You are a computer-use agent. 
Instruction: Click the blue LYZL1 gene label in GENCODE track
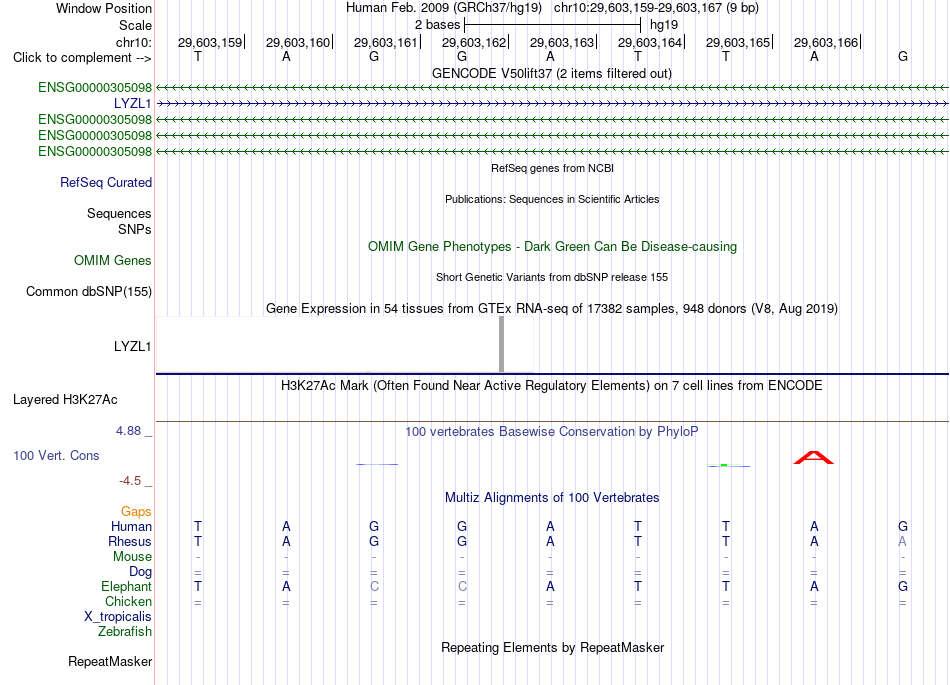click(x=132, y=104)
